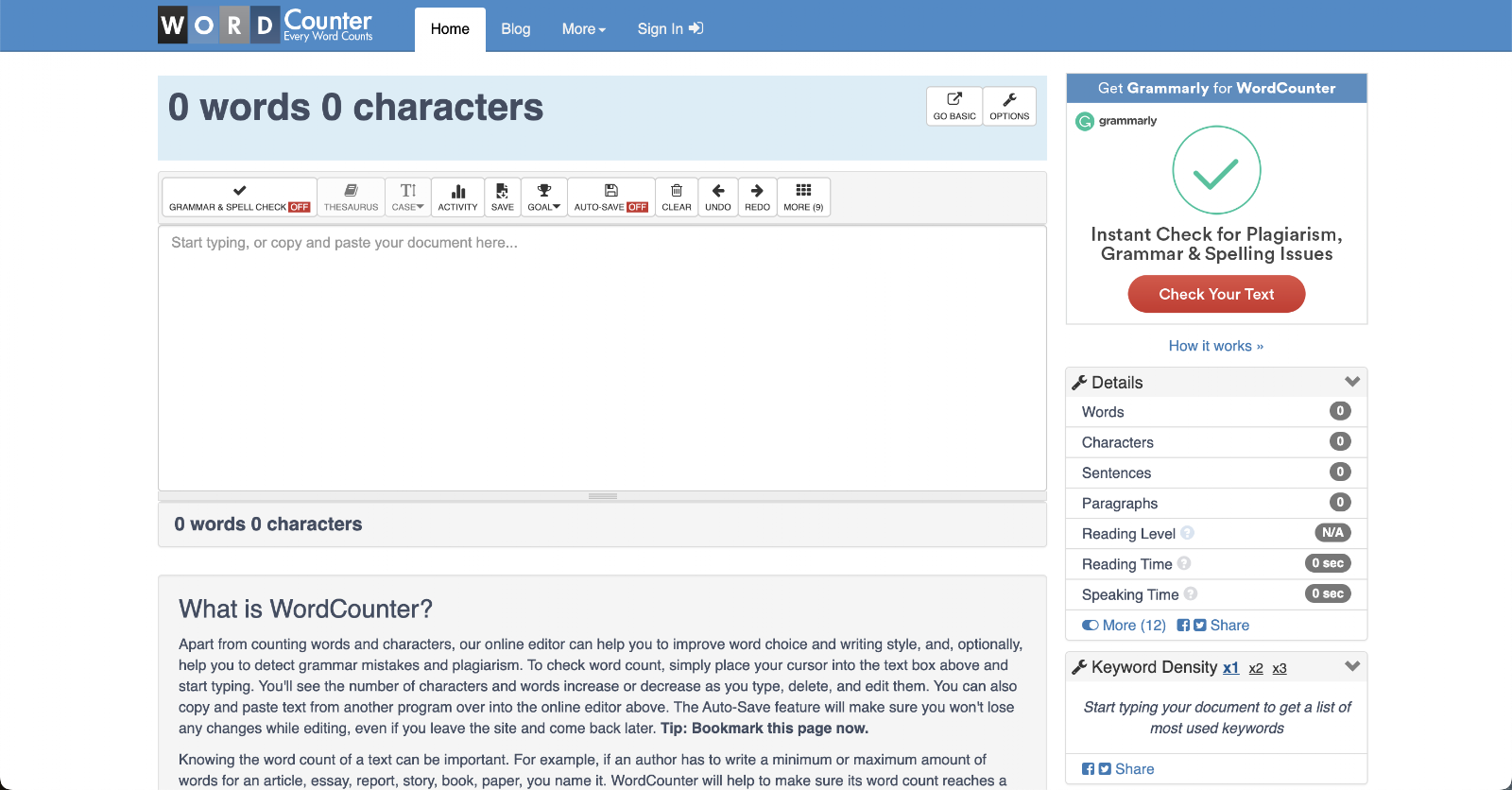Switch to the Home tab

pos(450,29)
